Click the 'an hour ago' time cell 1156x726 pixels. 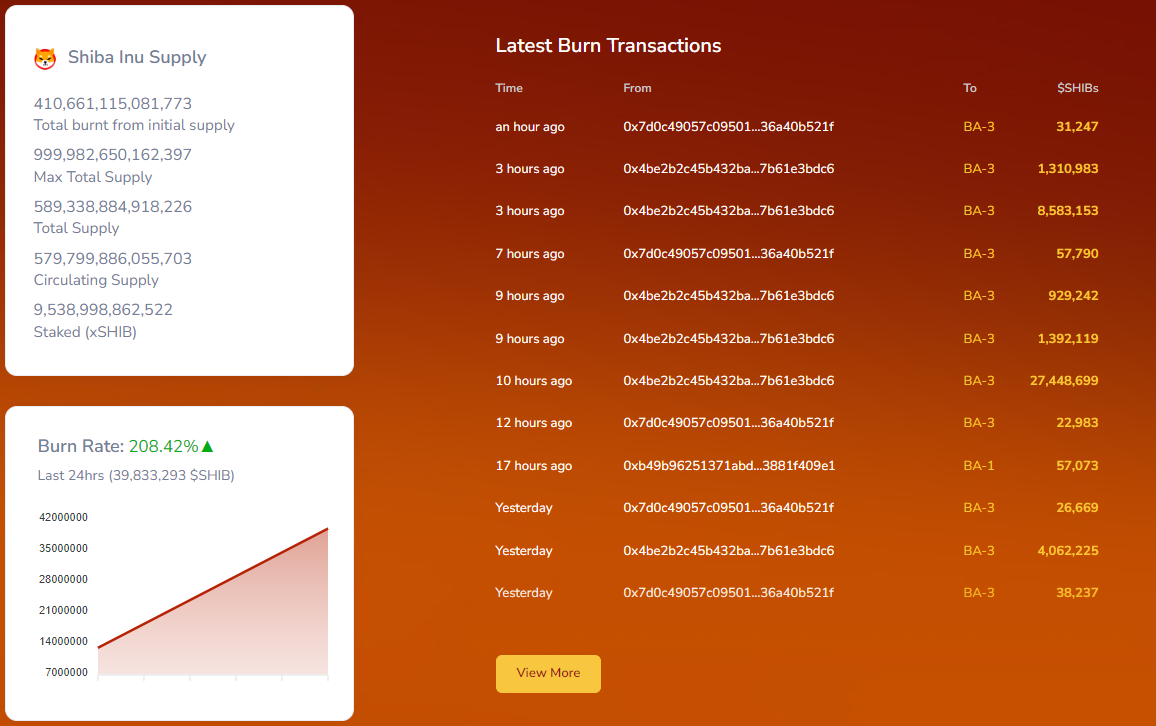(x=530, y=127)
